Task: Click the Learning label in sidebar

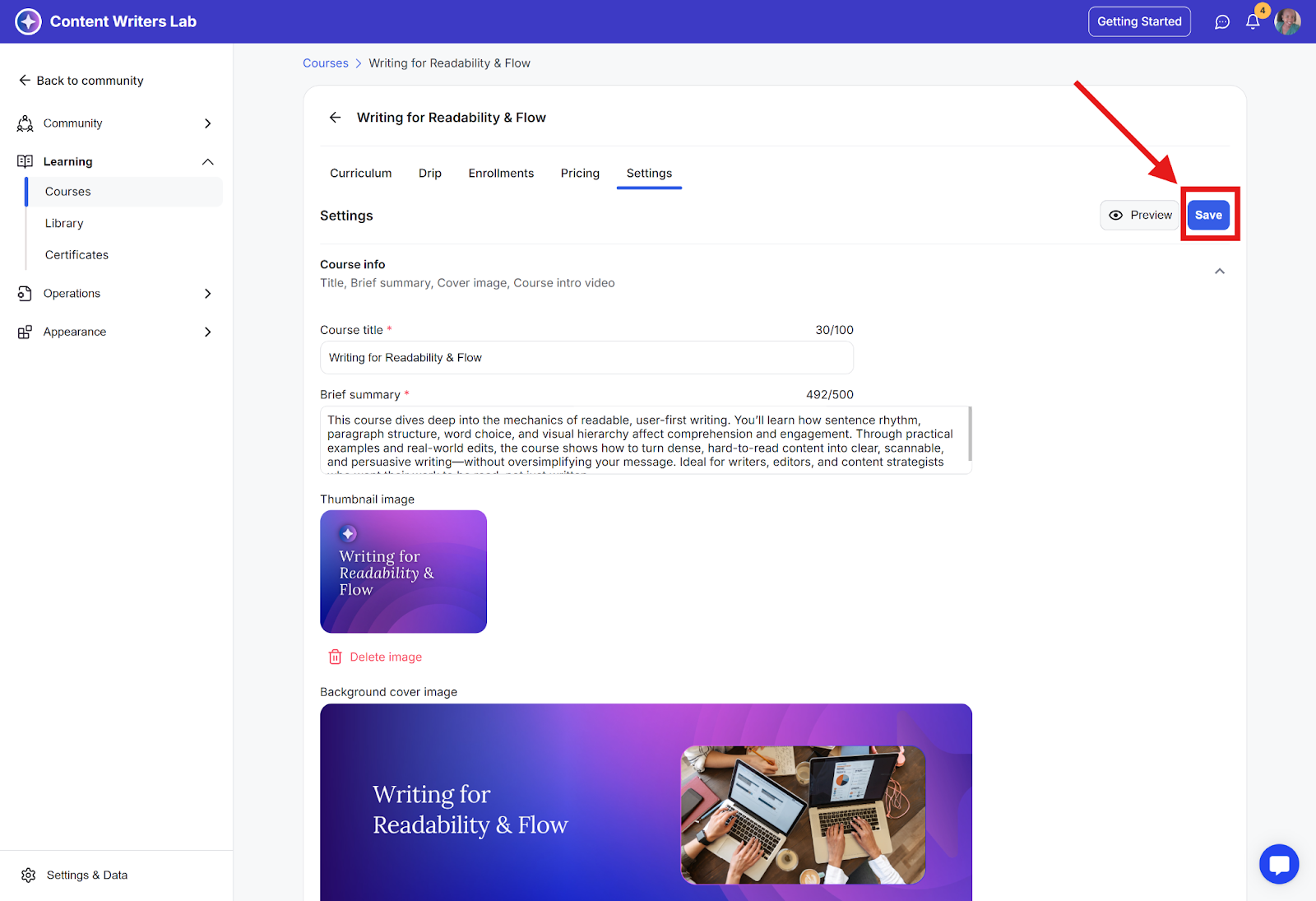Action: tap(68, 162)
